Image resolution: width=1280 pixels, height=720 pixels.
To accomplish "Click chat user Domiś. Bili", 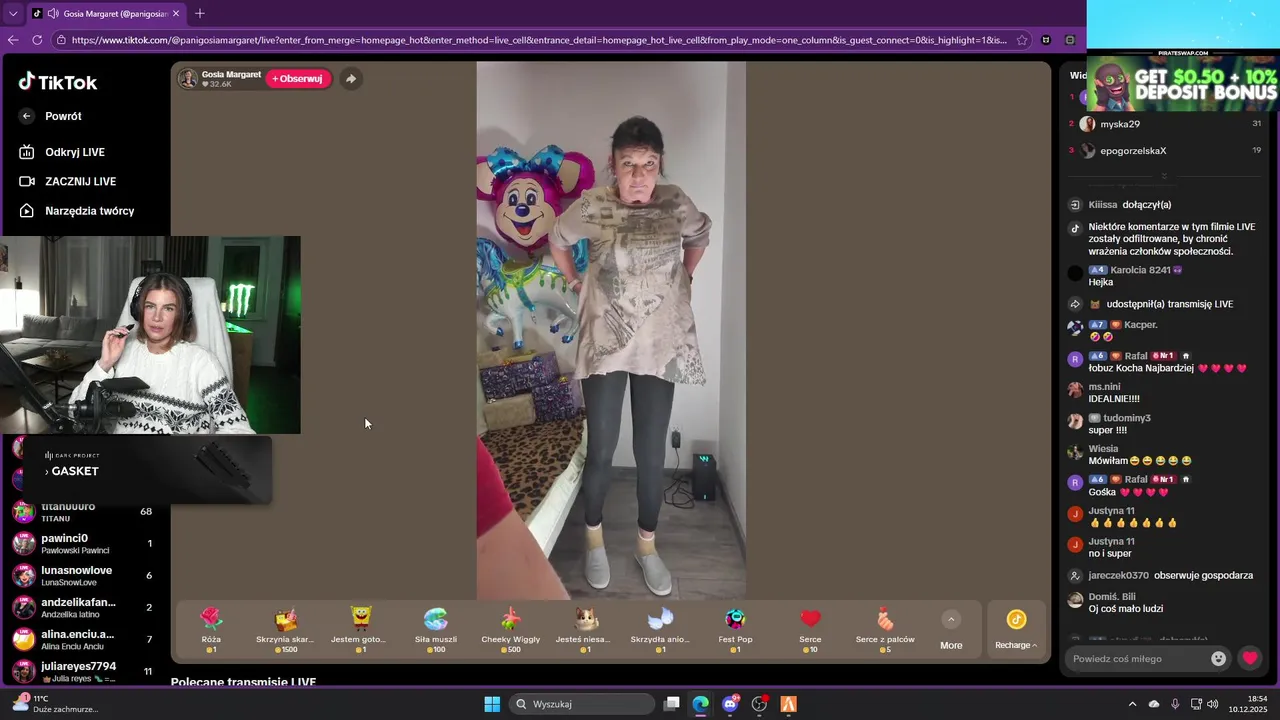I will click(x=1112, y=597).
